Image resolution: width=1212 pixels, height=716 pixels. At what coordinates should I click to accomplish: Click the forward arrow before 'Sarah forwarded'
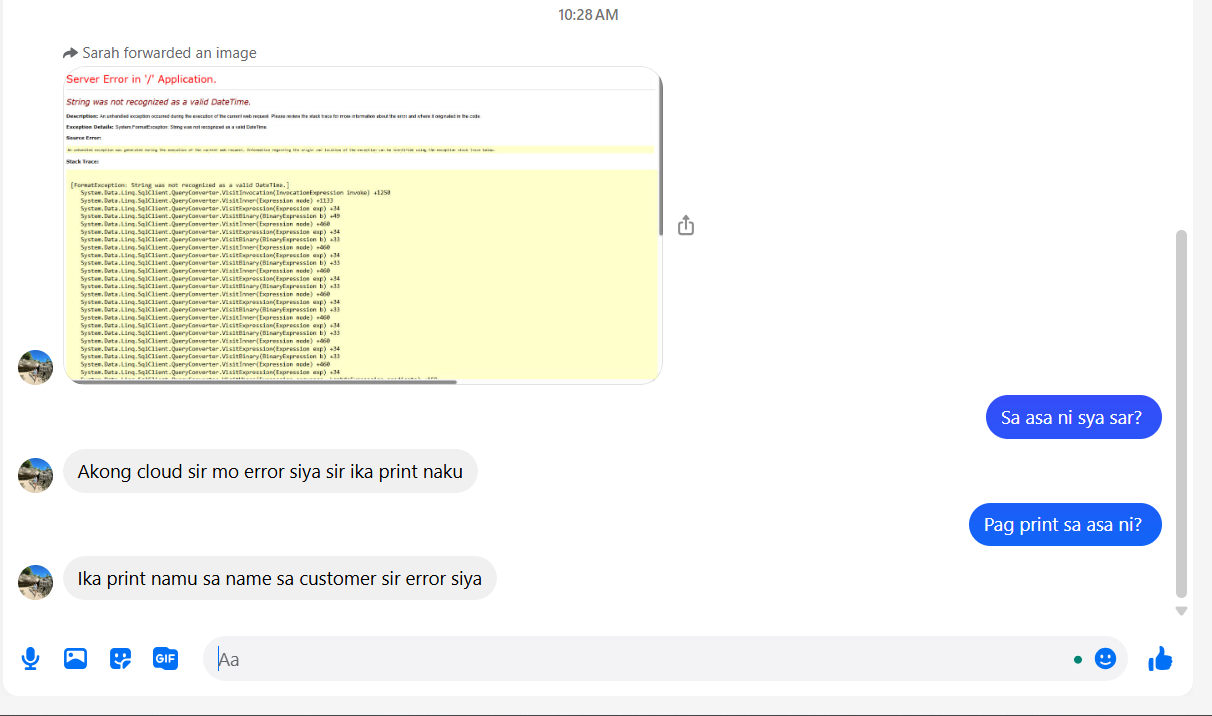click(x=70, y=53)
